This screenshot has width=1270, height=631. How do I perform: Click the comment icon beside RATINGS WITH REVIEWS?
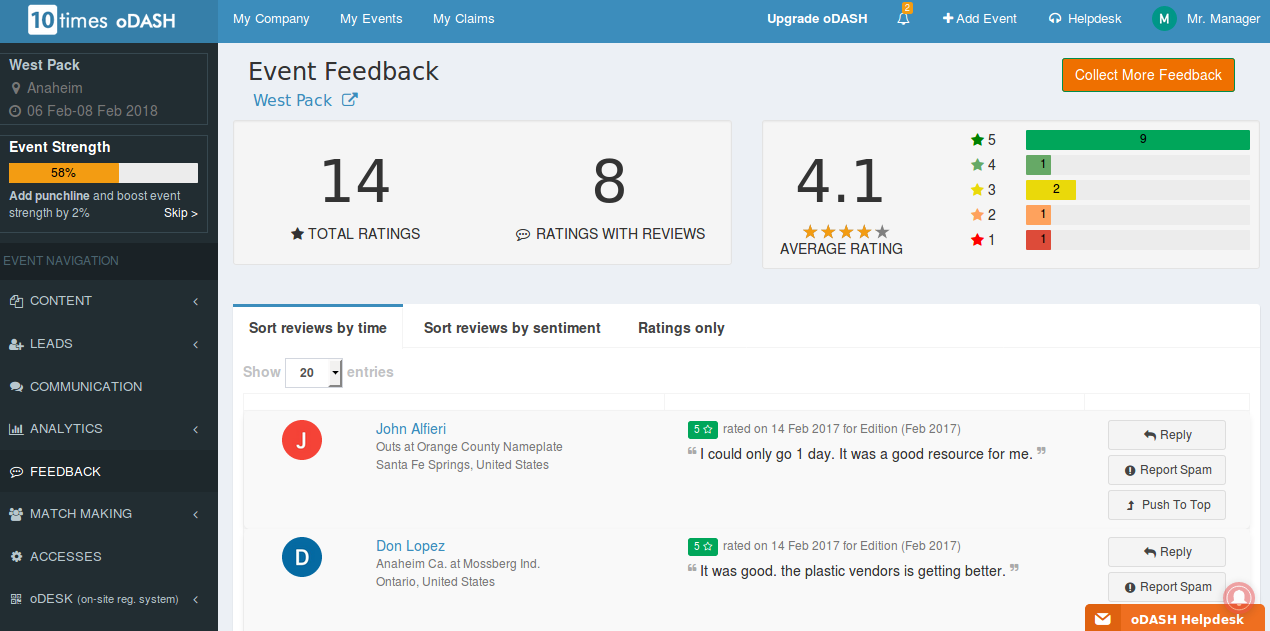tap(523, 235)
